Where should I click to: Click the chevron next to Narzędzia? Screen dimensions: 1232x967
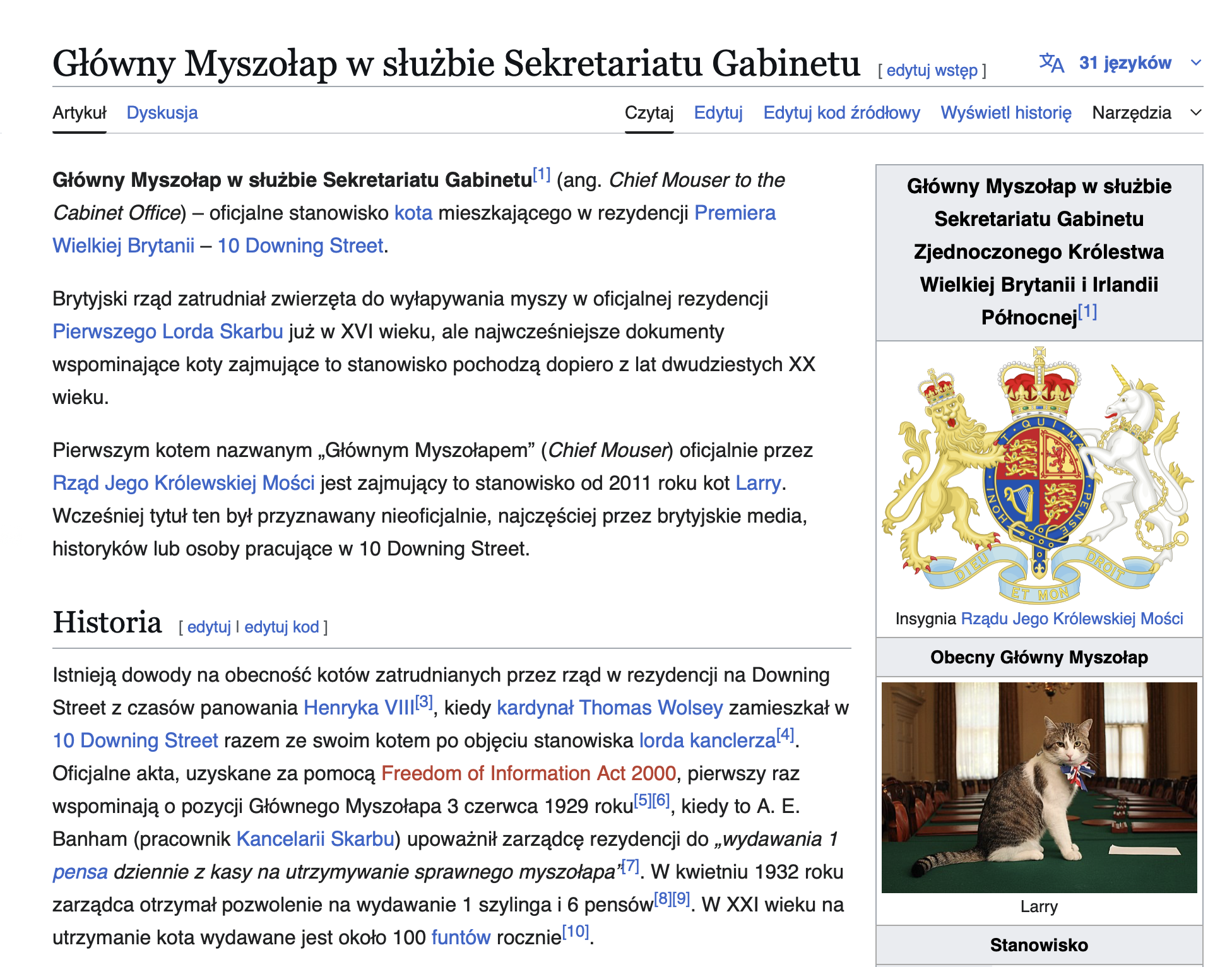tap(1195, 113)
